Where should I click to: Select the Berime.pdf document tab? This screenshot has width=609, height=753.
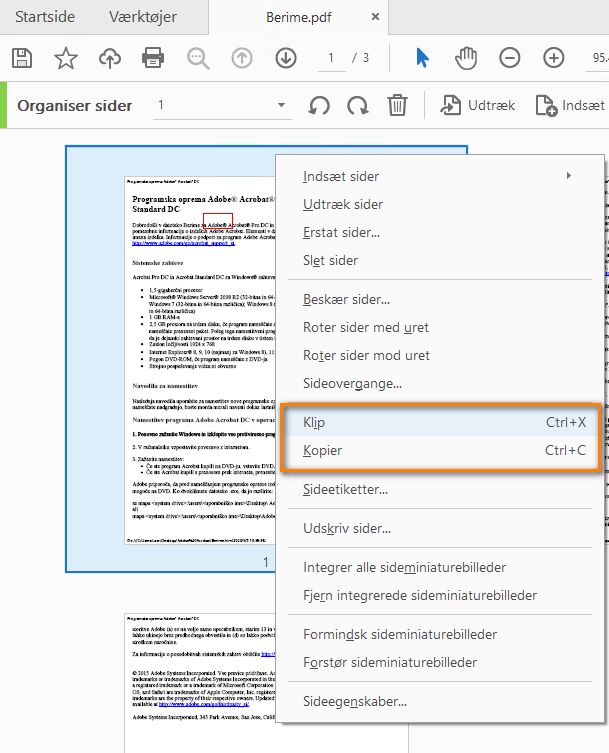[x=298, y=17]
